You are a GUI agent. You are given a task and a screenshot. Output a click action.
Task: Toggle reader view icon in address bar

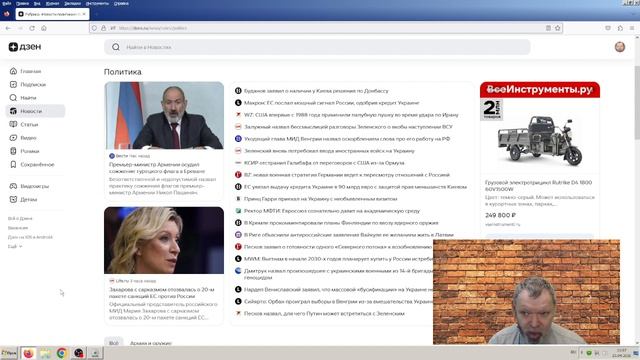click(x=548, y=28)
